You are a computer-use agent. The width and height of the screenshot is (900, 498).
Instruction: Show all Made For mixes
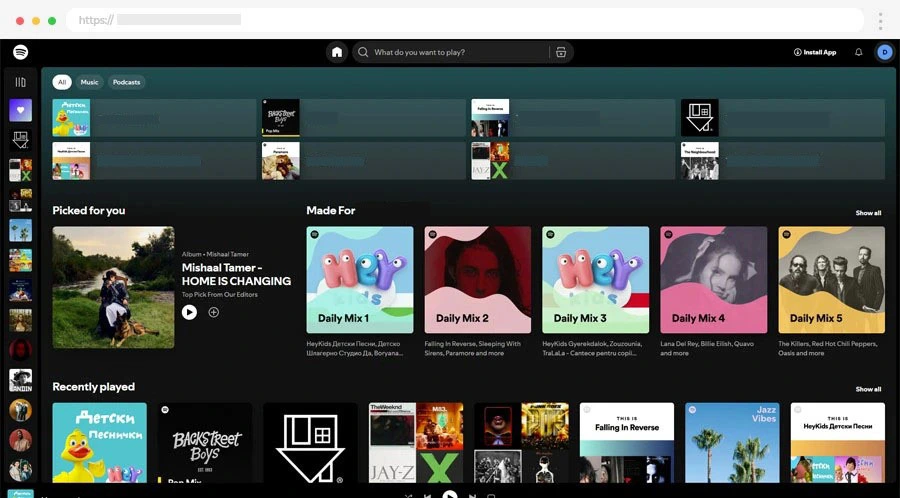[868, 213]
